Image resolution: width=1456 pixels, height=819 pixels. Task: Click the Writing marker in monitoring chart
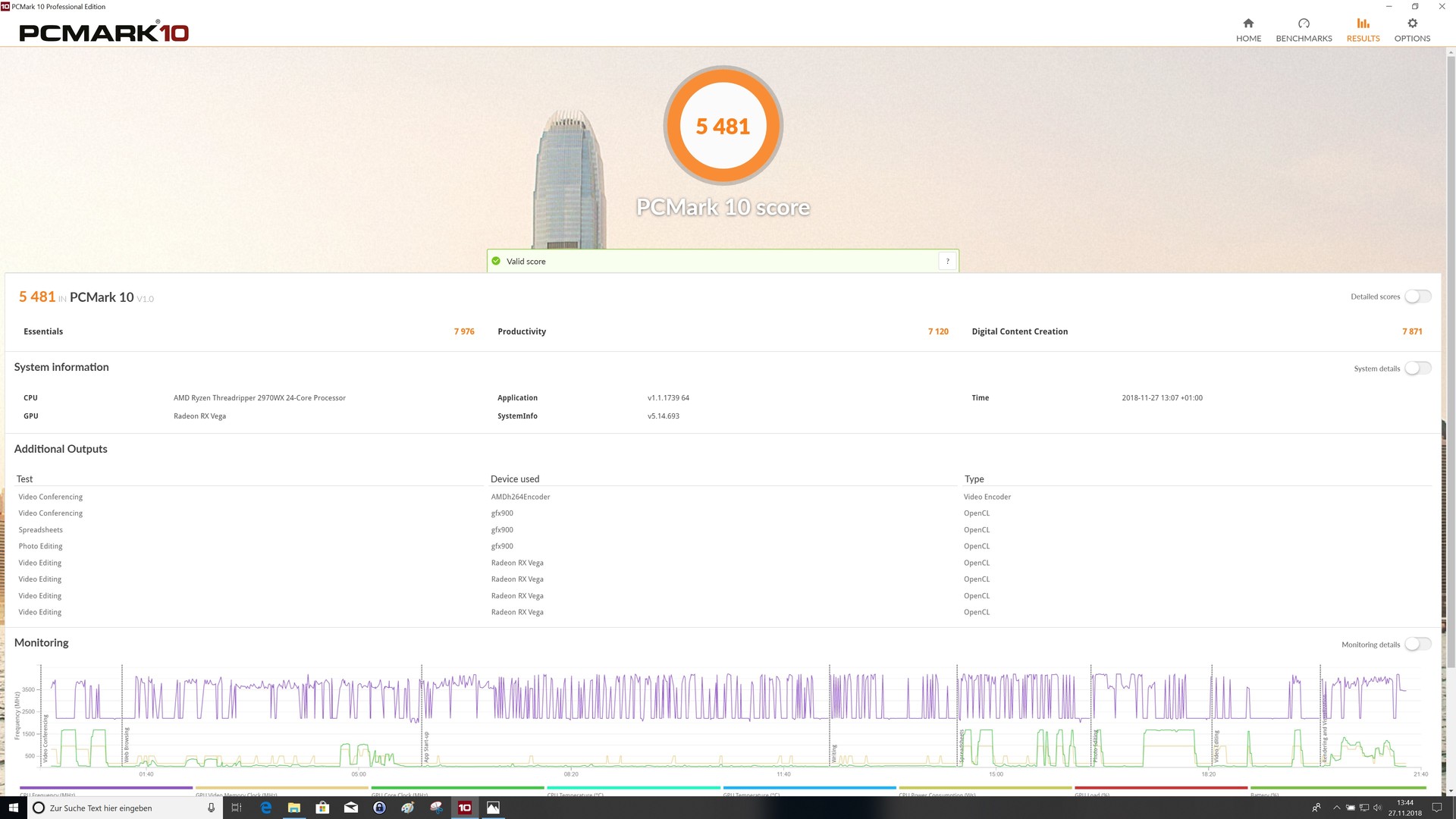point(833,754)
